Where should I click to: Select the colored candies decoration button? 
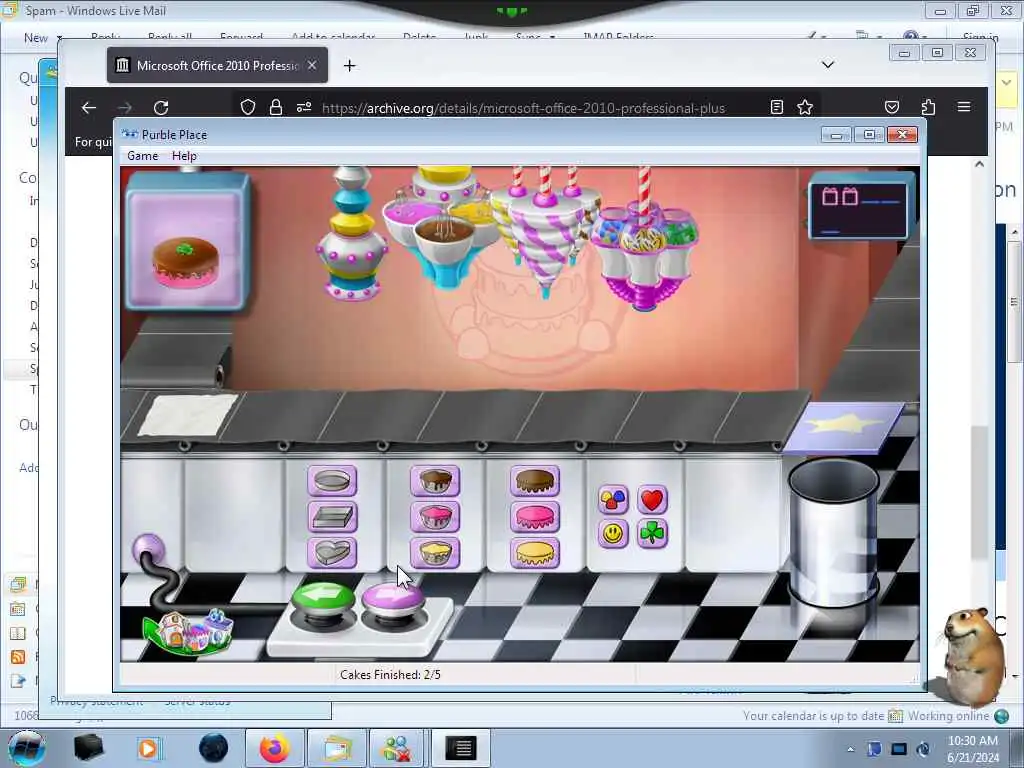click(613, 500)
